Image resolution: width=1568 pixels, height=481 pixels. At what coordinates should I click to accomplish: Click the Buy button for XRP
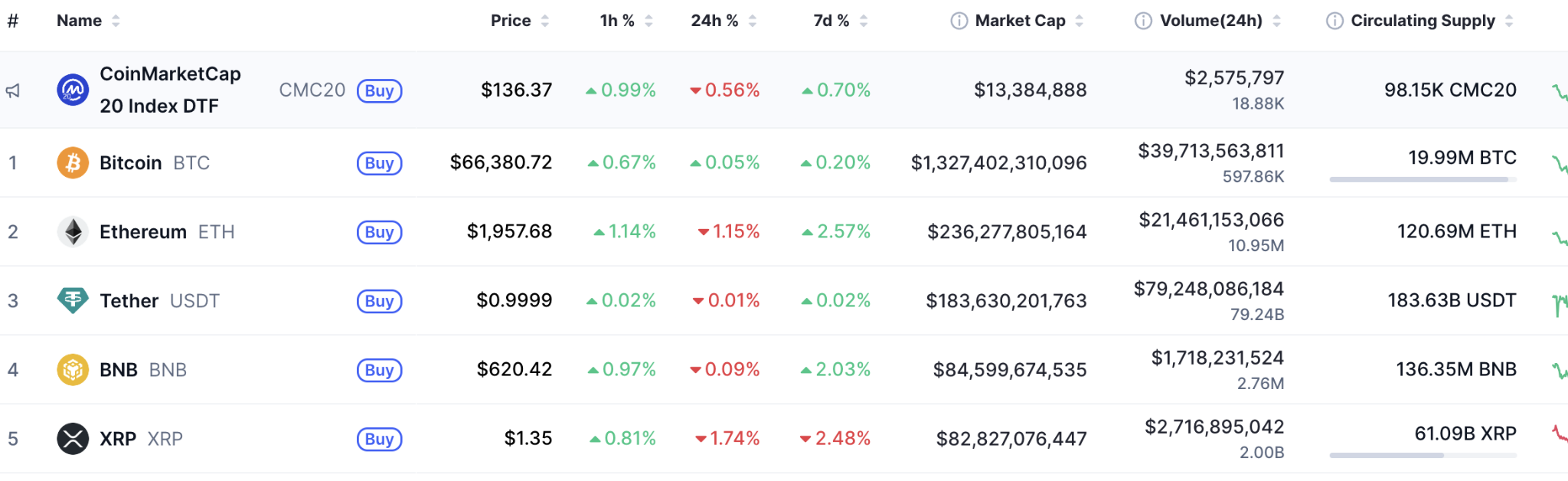coord(379,439)
